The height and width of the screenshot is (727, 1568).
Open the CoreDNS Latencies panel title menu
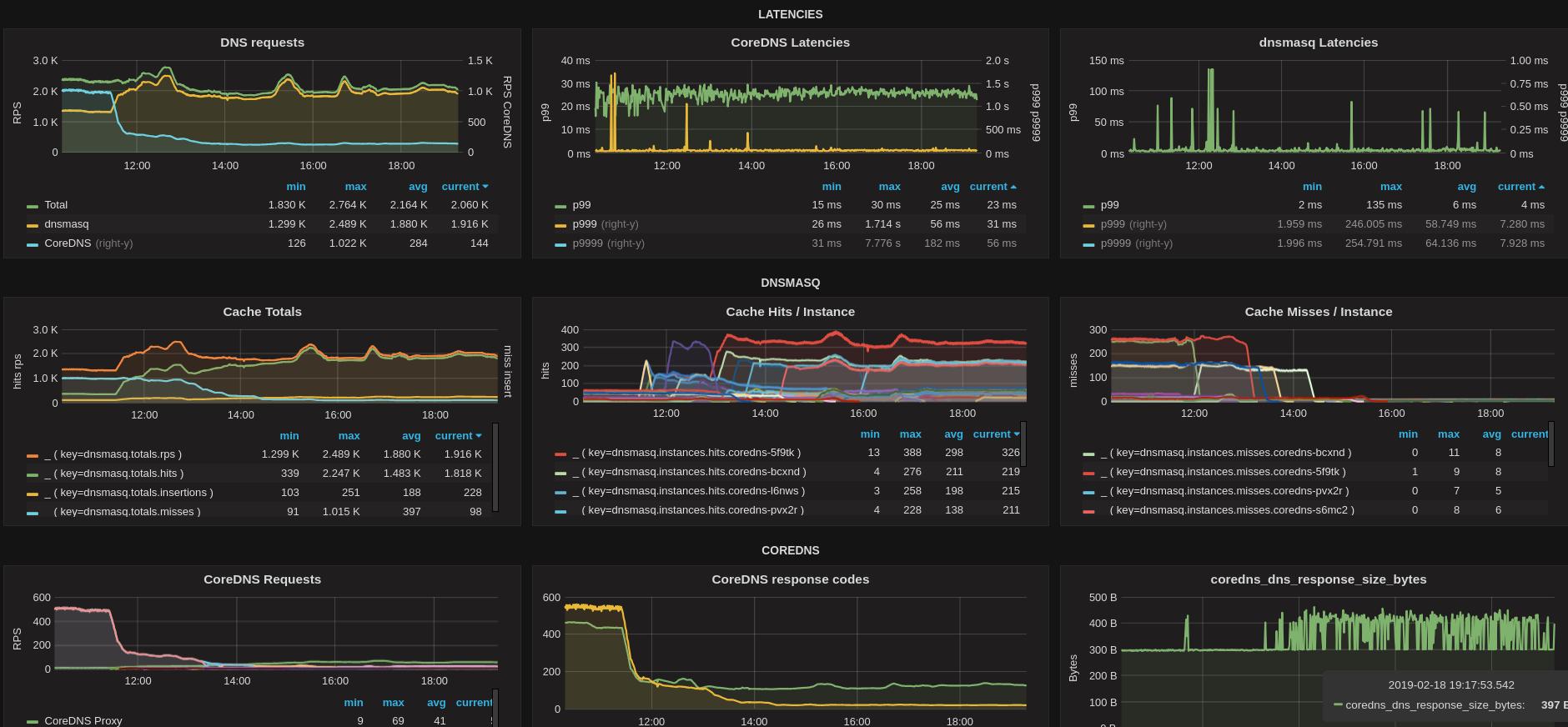click(790, 43)
